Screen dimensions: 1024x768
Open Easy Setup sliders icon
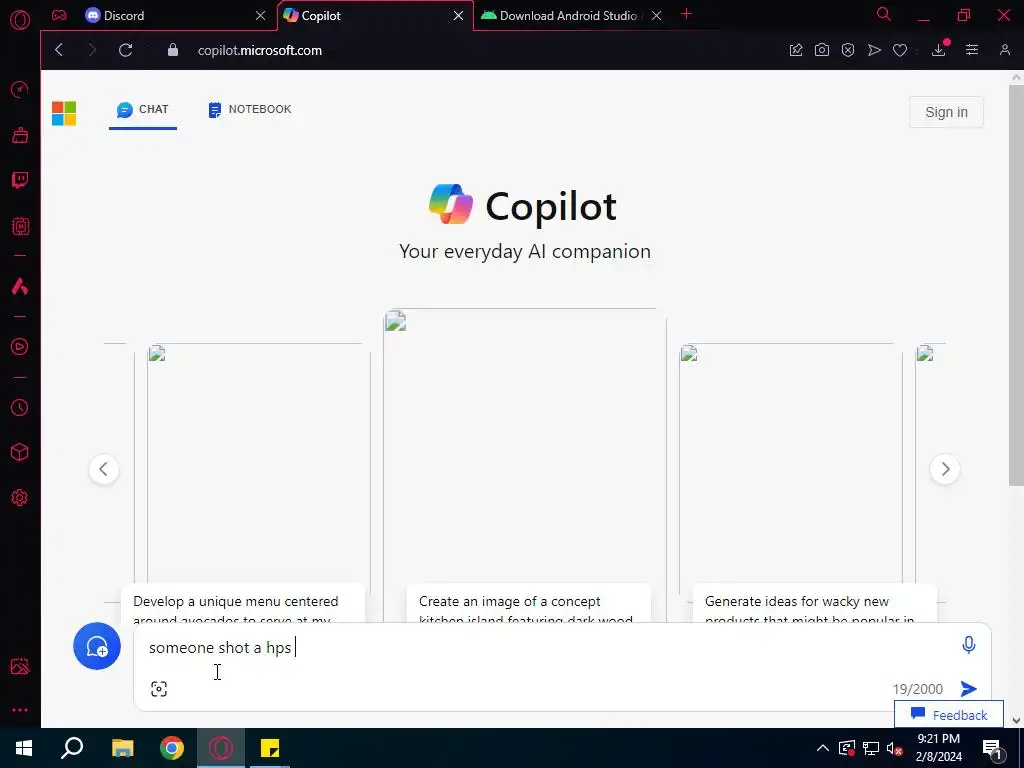(972, 50)
